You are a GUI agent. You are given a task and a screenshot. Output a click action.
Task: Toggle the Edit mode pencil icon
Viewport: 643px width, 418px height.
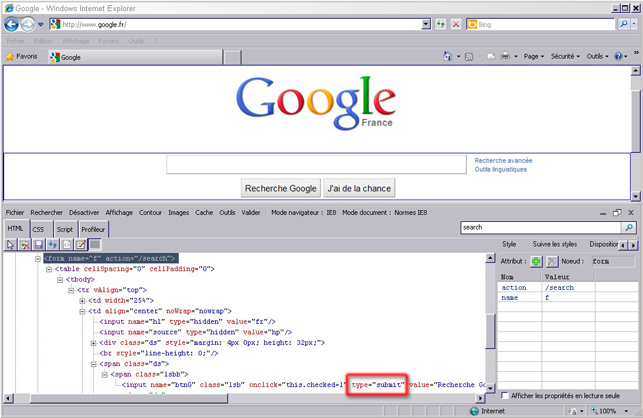tap(81, 245)
